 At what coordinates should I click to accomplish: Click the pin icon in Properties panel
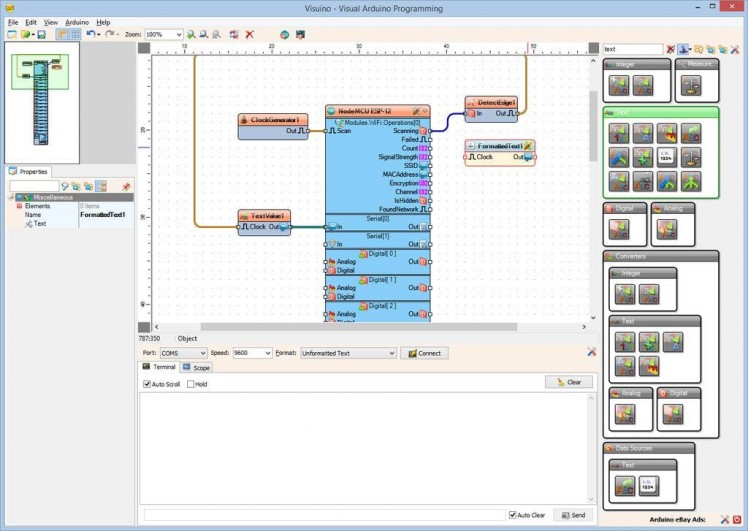(x=126, y=186)
